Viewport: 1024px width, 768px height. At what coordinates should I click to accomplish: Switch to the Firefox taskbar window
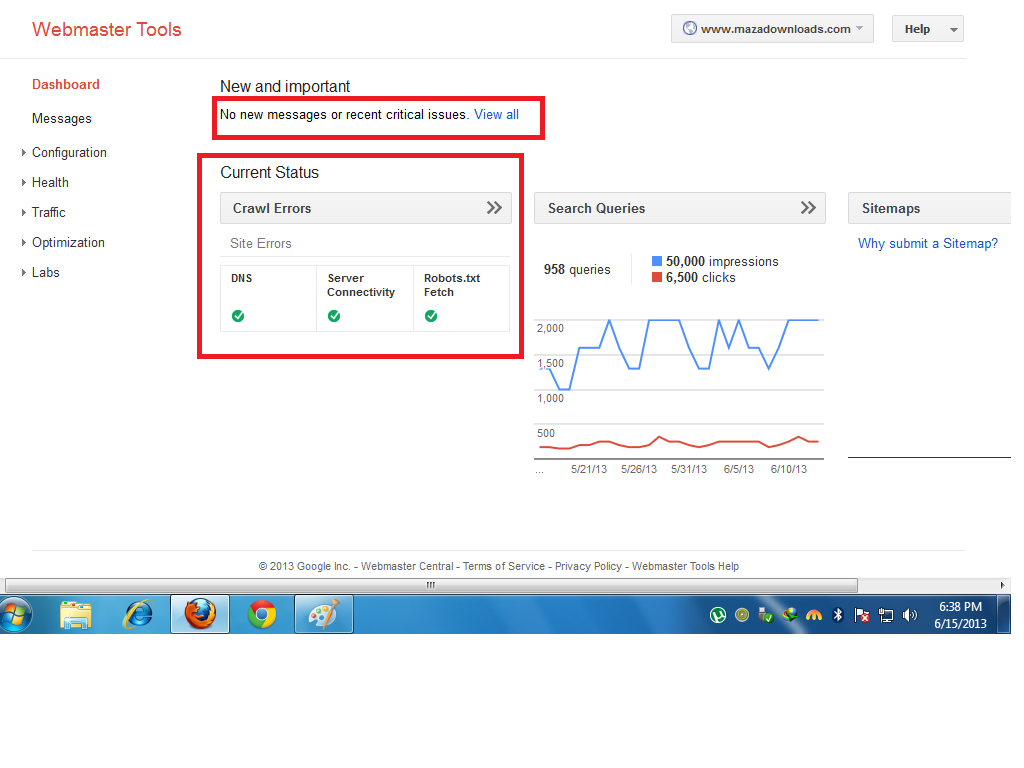pos(200,615)
